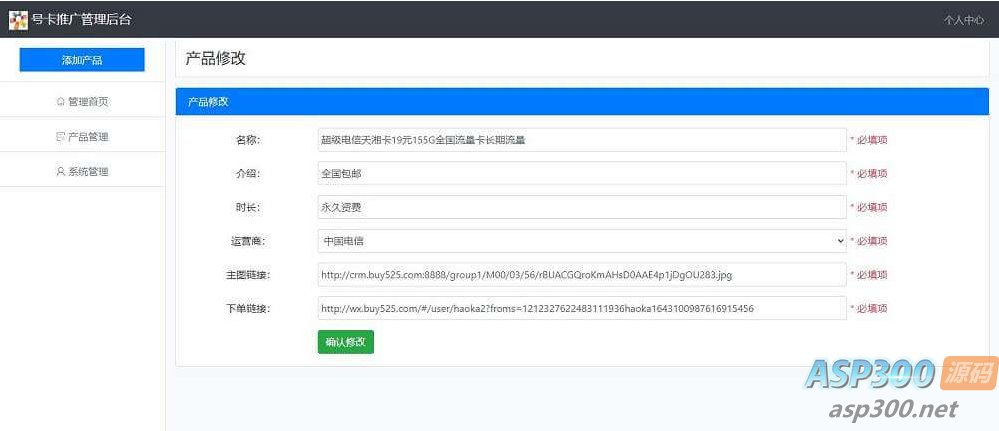The image size is (999, 431).
Task: Click the colorful logo icon in header
Action: pos(18,19)
